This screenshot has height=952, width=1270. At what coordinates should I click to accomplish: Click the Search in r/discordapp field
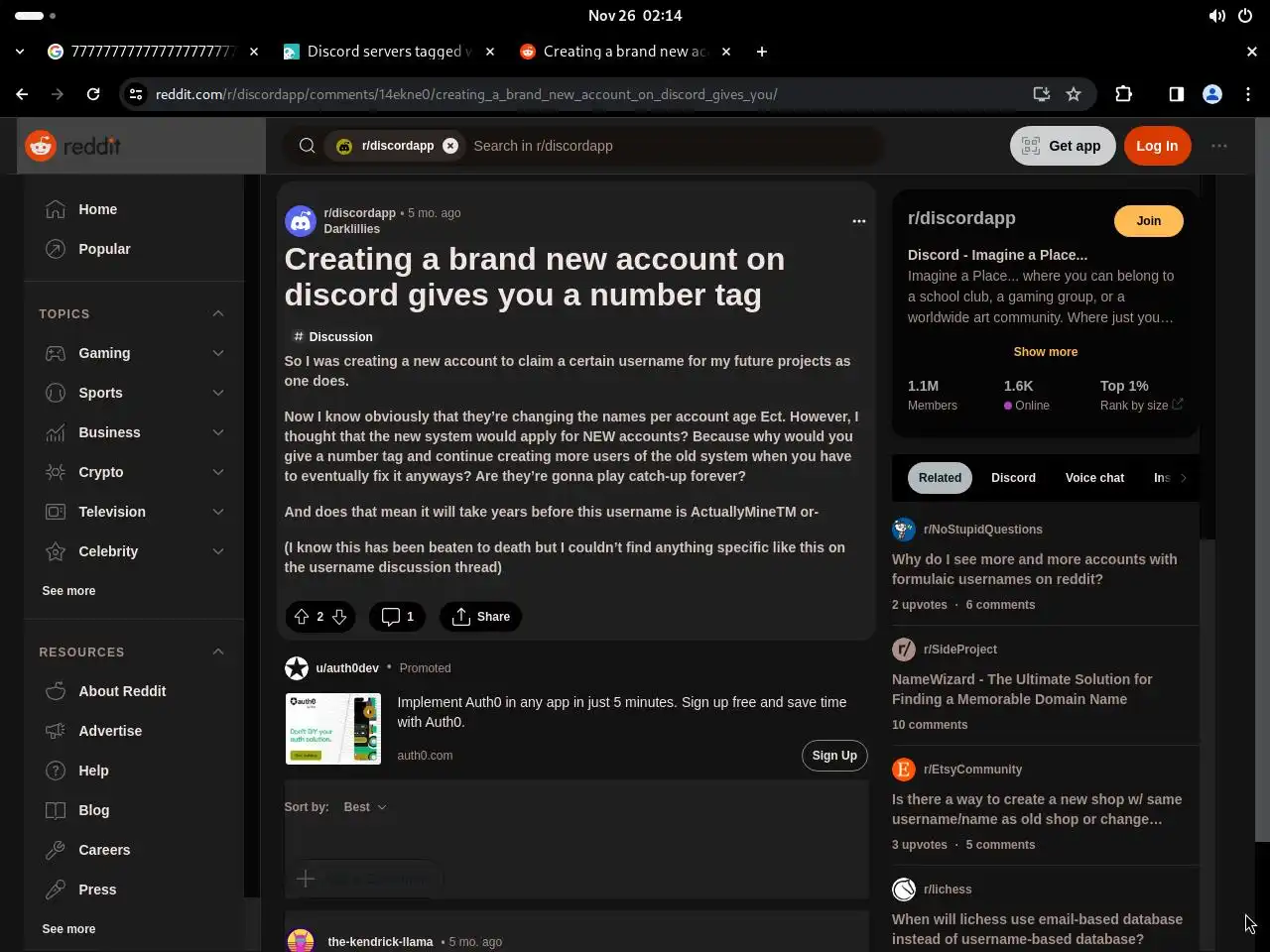(x=670, y=146)
